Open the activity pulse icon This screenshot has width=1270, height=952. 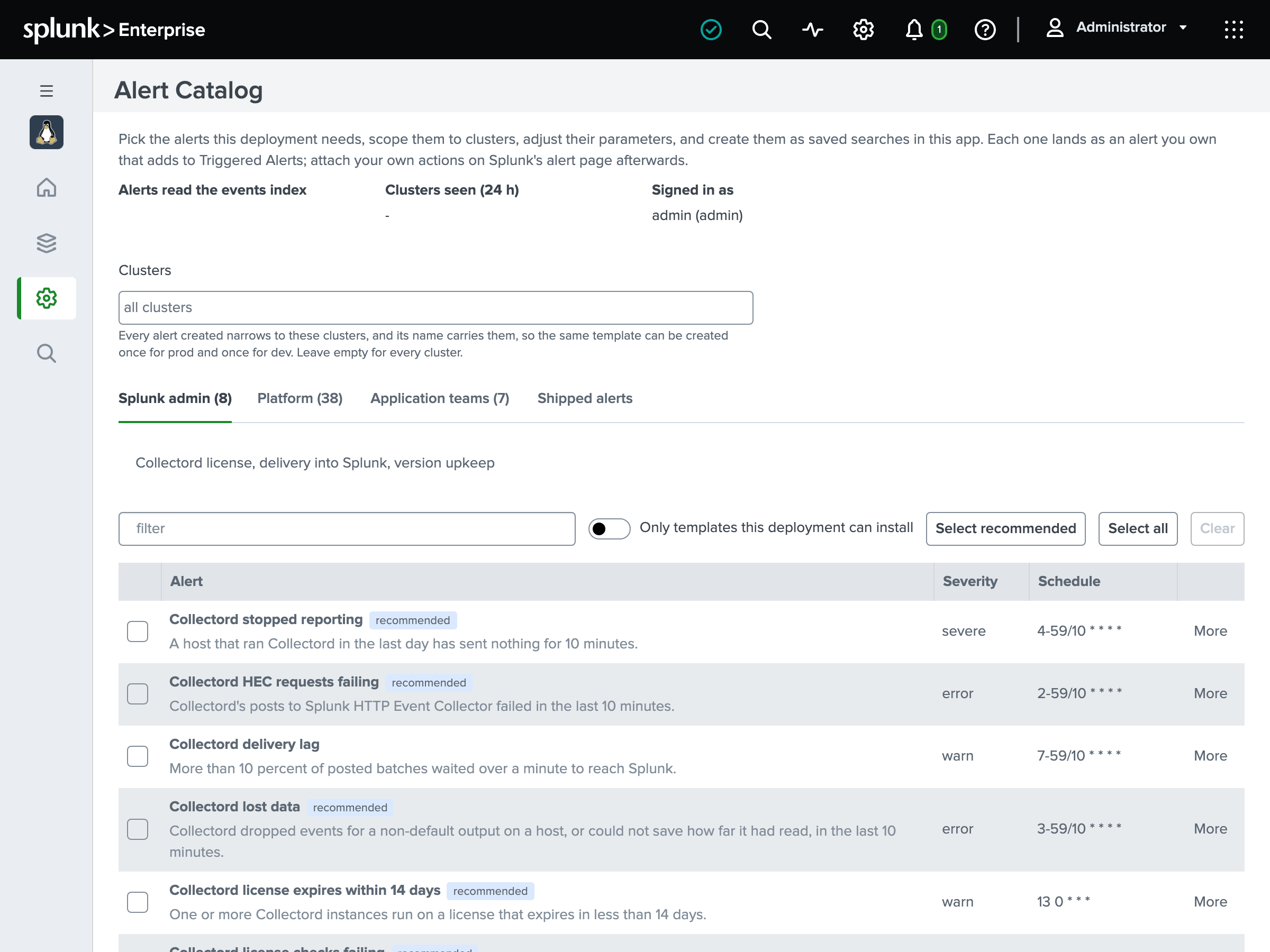click(812, 29)
